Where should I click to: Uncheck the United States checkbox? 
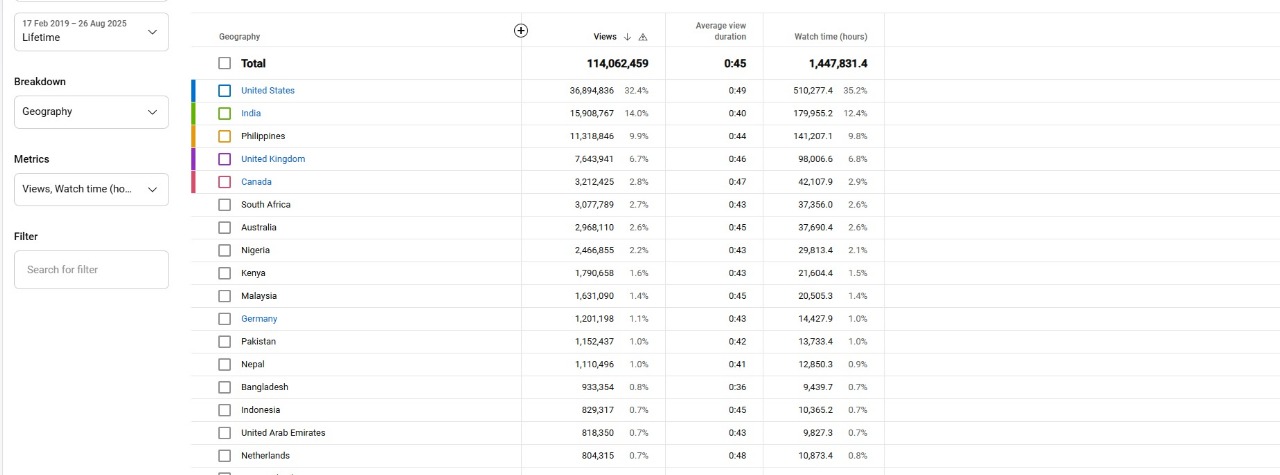click(225, 91)
